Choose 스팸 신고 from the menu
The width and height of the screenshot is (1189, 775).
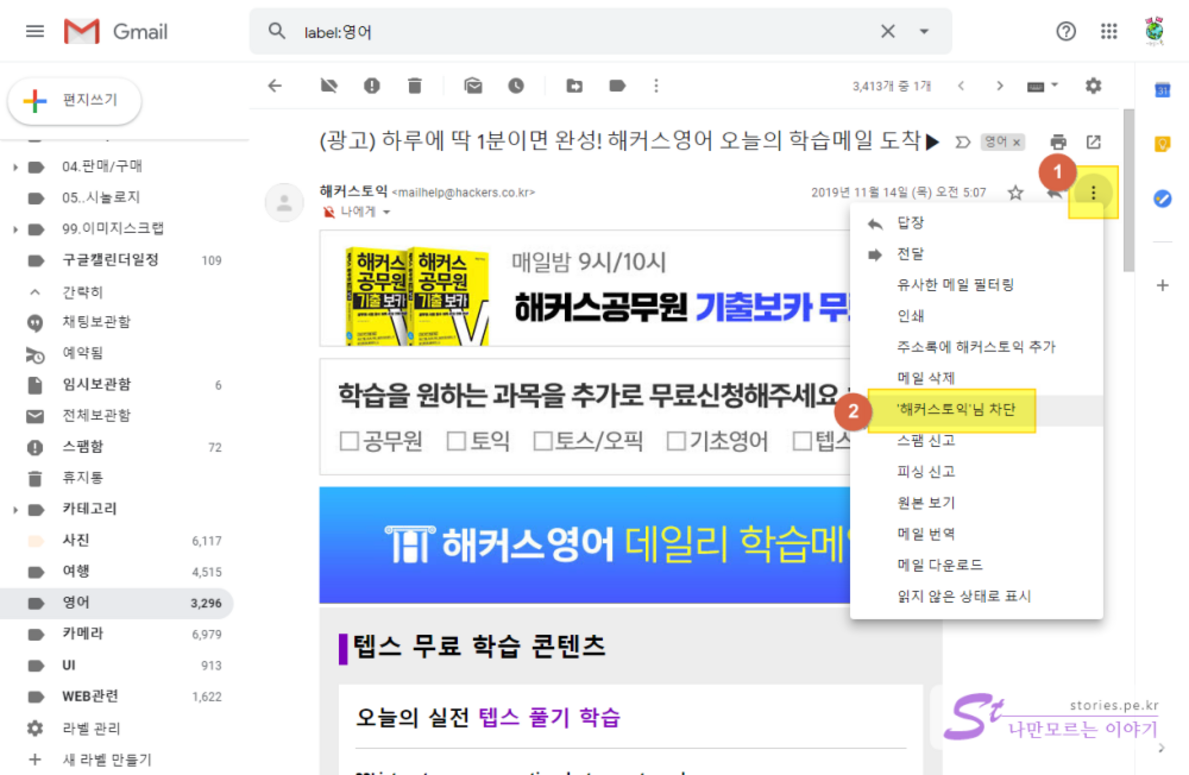926,440
